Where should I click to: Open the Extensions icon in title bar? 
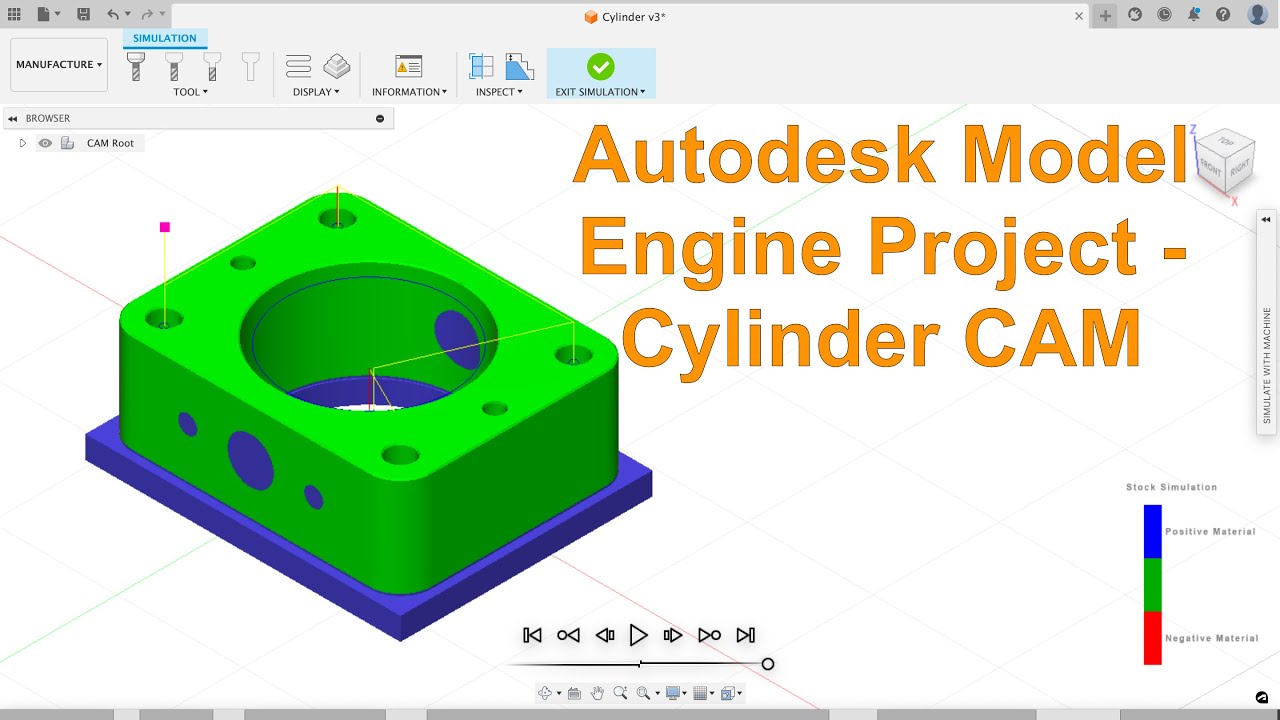[x=1135, y=14]
